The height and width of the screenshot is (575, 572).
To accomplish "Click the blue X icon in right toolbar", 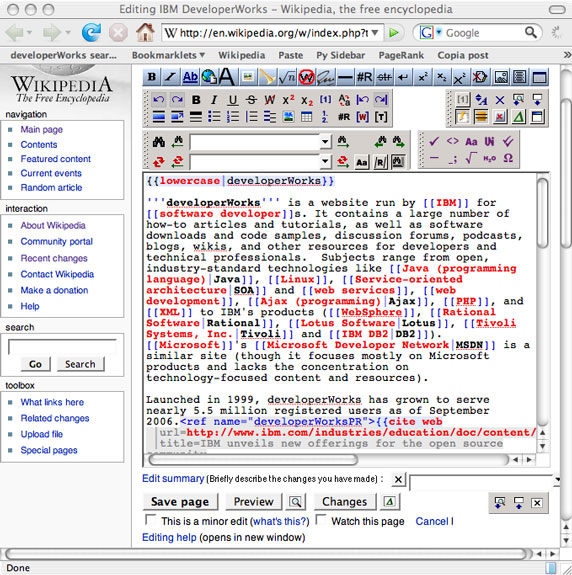I will [500, 99].
